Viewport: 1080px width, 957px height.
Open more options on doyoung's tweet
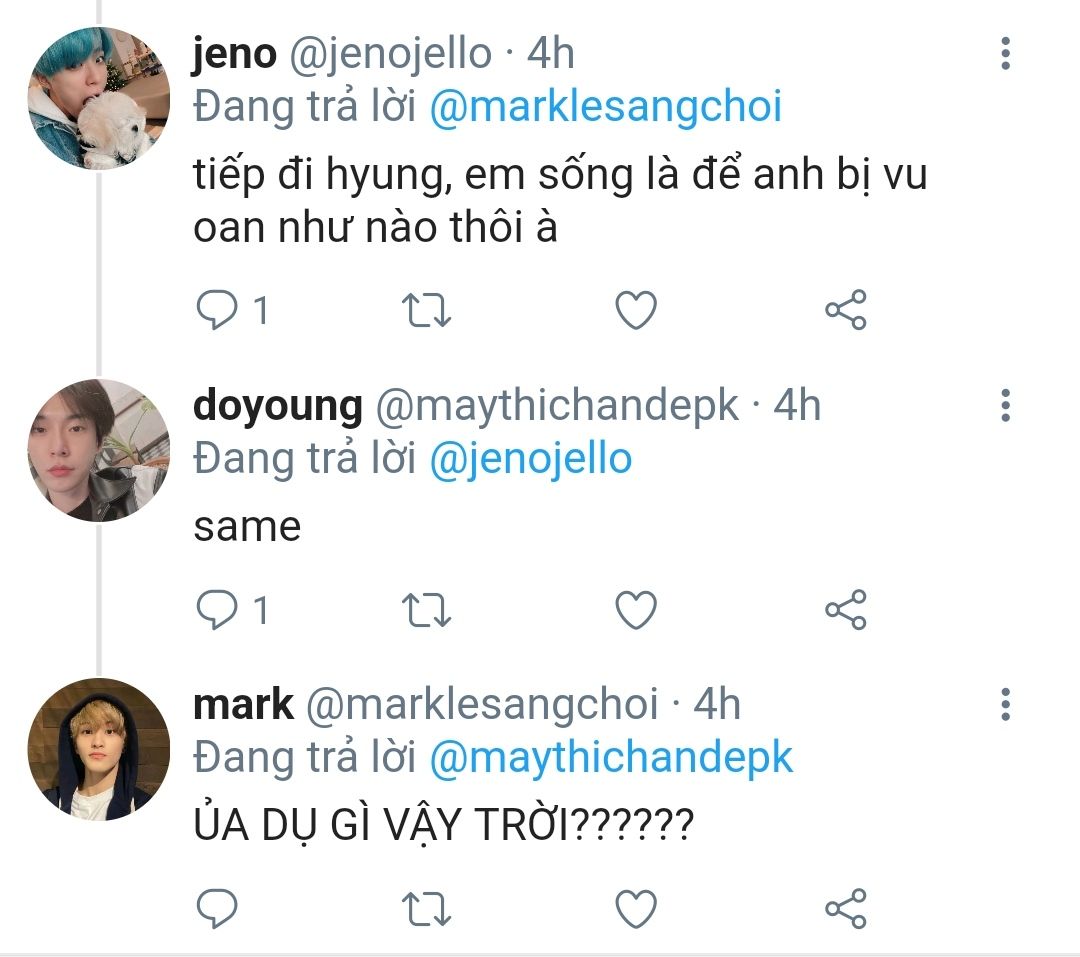1006,405
